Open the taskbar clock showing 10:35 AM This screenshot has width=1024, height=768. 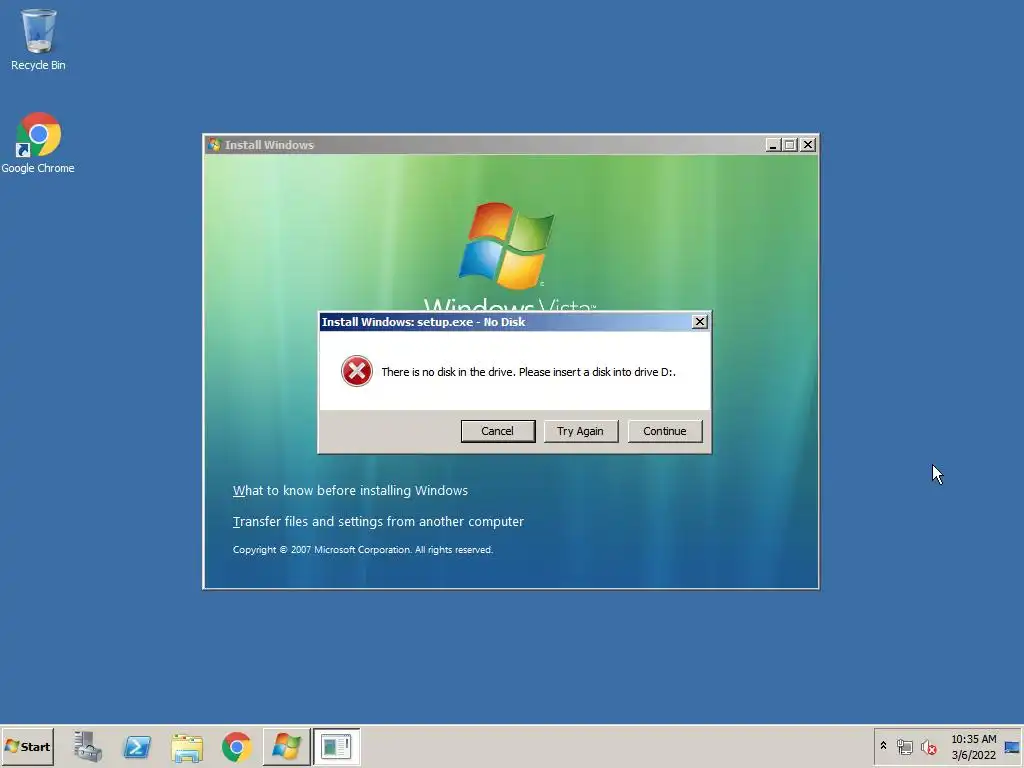(x=974, y=746)
